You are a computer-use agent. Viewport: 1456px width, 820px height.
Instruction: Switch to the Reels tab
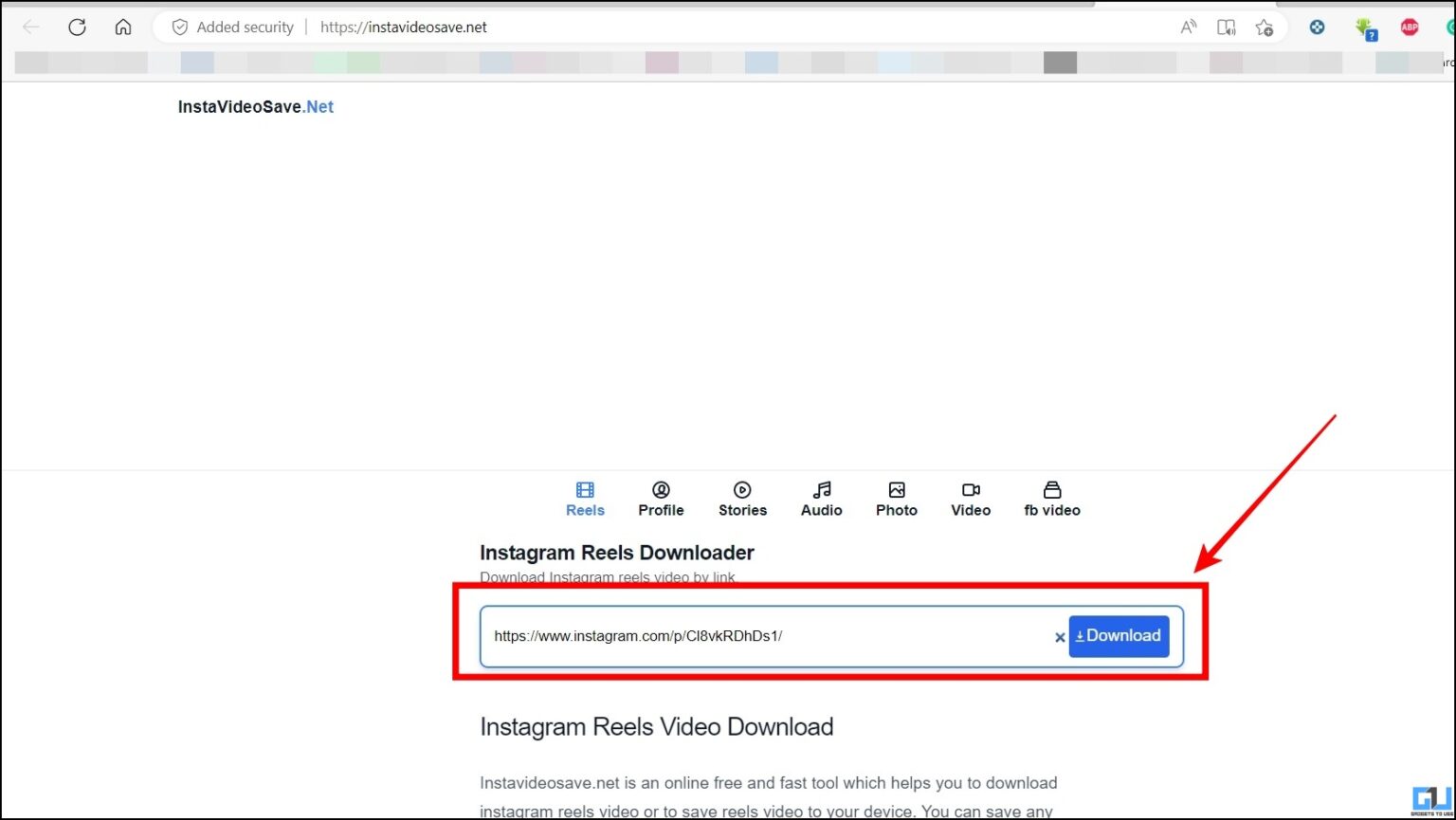584,498
